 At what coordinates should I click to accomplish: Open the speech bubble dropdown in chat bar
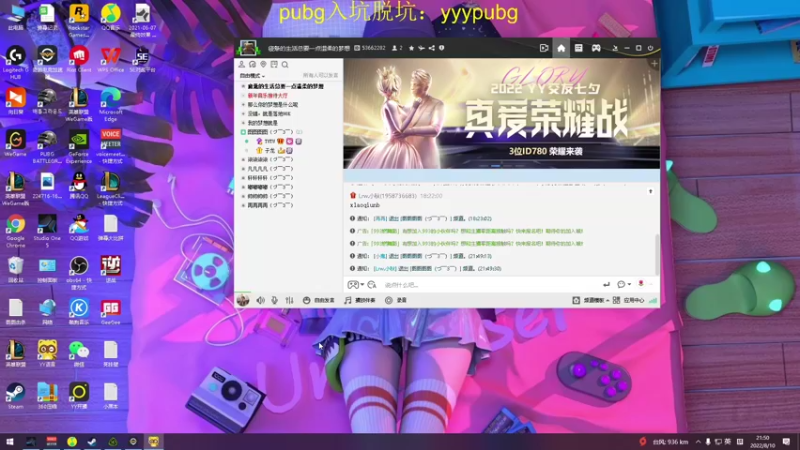coord(624,285)
